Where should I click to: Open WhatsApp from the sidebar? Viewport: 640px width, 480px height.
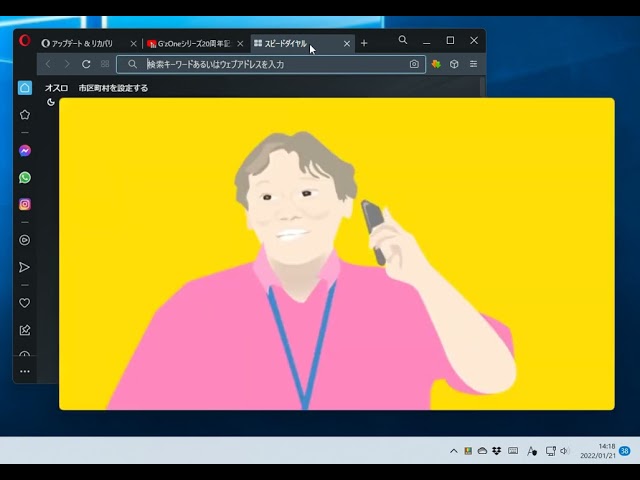pyautogui.click(x=25, y=178)
